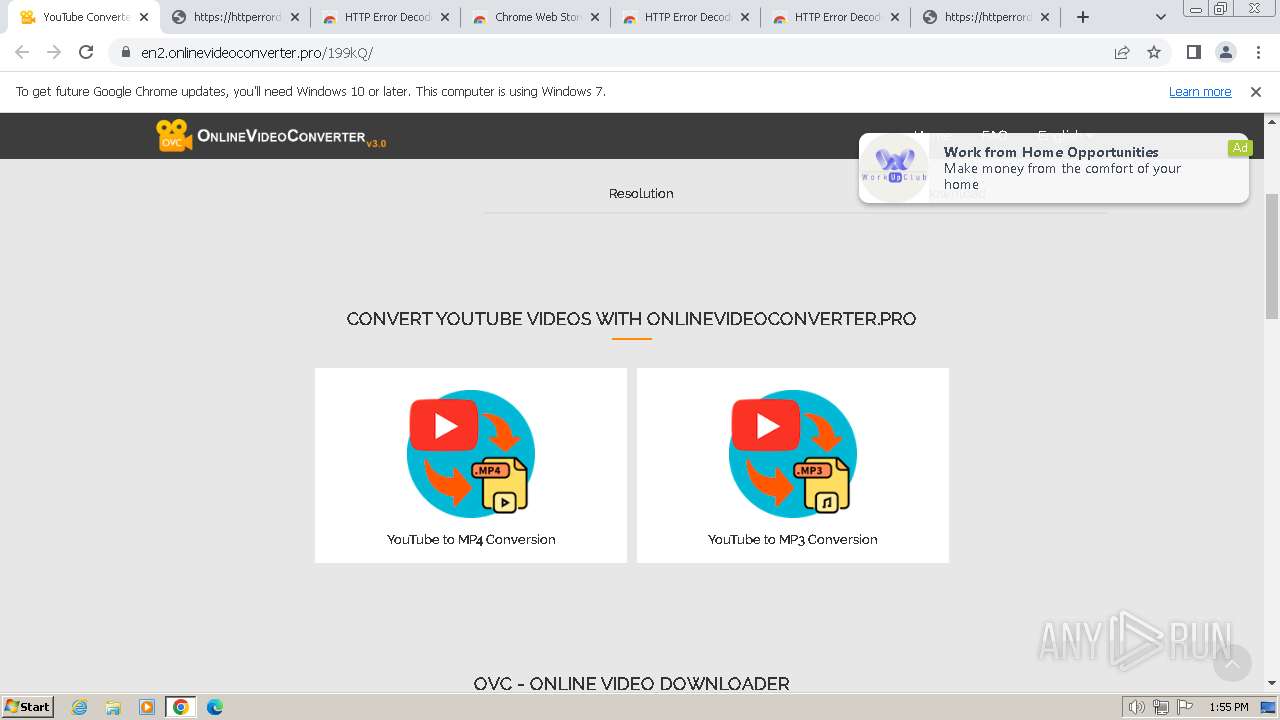
Task: Open the Windows Start menu
Action: click(x=28, y=706)
